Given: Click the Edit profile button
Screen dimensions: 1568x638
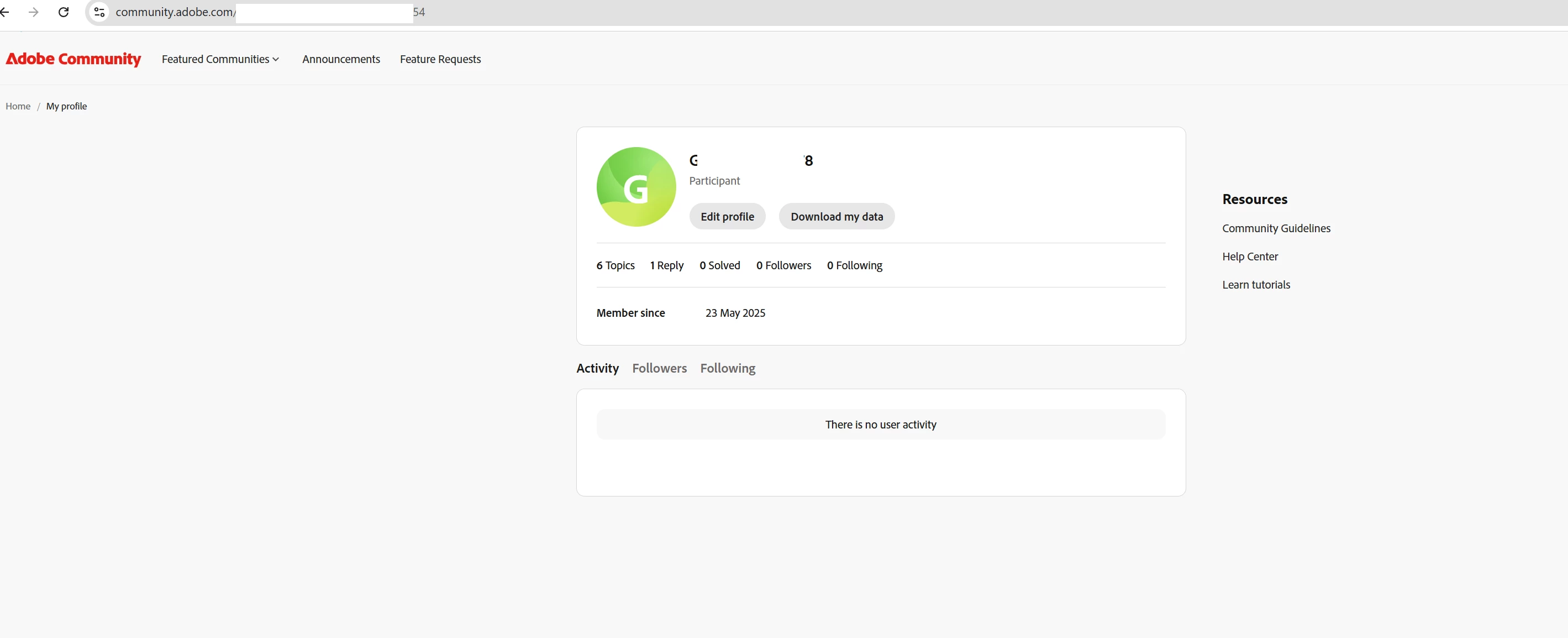Looking at the screenshot, I should [727, 216].
